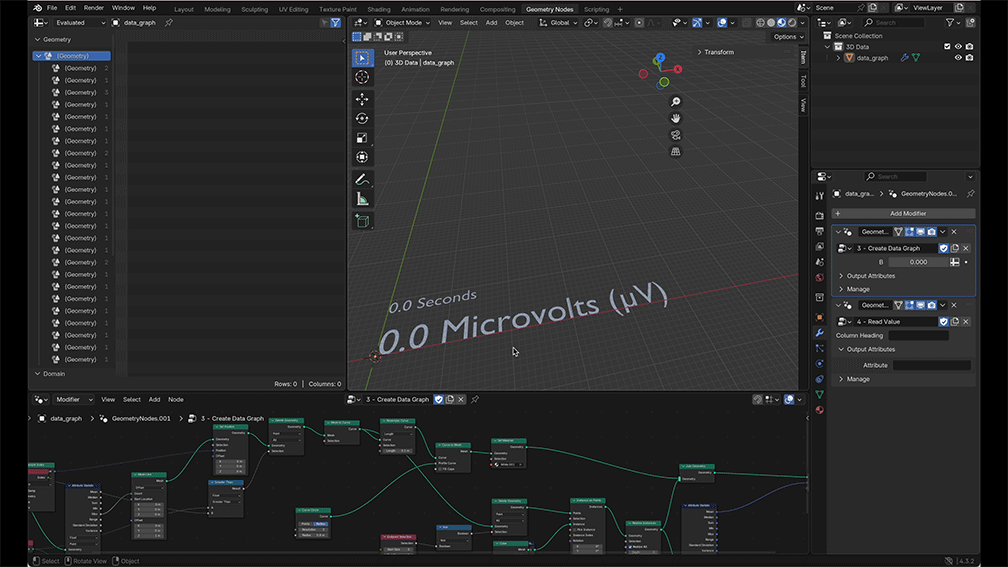Click the Add Modifier button
The height and width of the screenshot is (567, 1008).
(x=904, y=213)
